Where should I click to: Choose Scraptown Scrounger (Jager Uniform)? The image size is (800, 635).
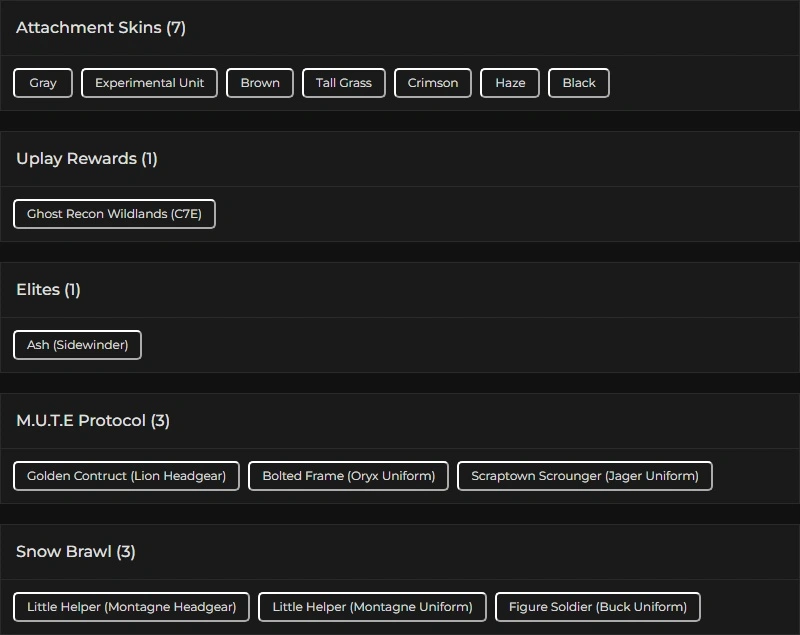pos(585,476)
